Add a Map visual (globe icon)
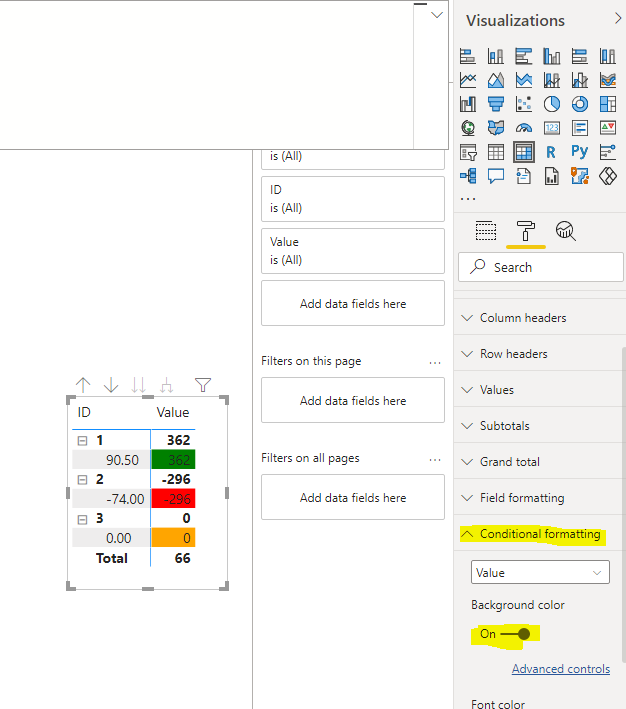This screenshot has width=626, height=709. pyautogui.click(x=468, y=128)
